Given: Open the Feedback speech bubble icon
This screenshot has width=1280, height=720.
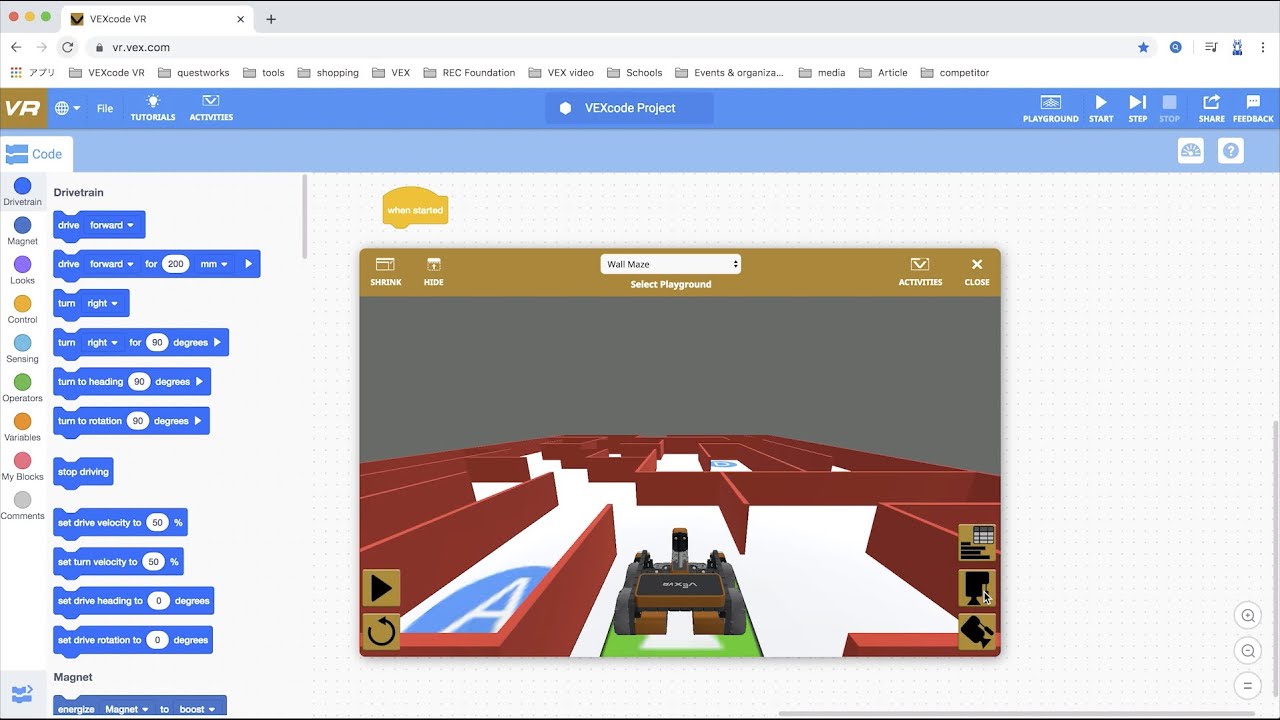Looking at the screenshot, I should coord(1253,108).
